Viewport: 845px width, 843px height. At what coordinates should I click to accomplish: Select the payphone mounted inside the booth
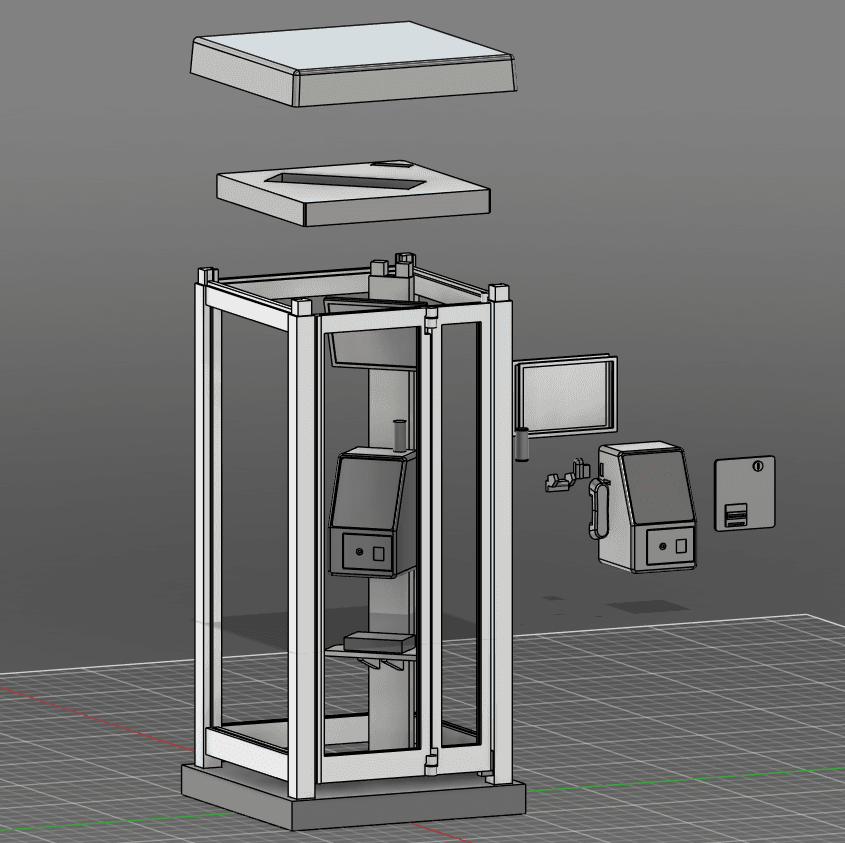point(372,512)
